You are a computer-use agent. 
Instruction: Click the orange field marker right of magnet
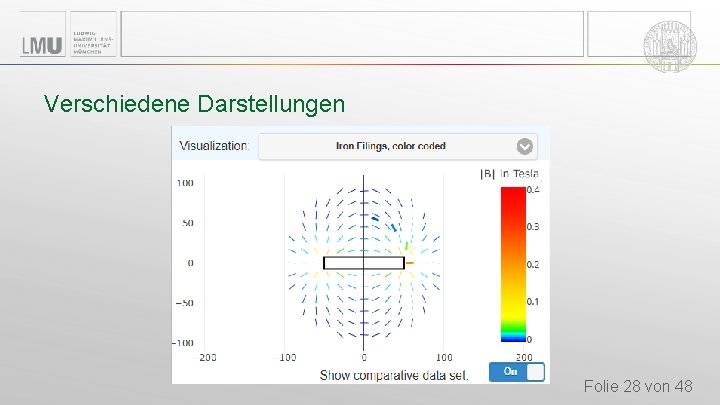410,263
